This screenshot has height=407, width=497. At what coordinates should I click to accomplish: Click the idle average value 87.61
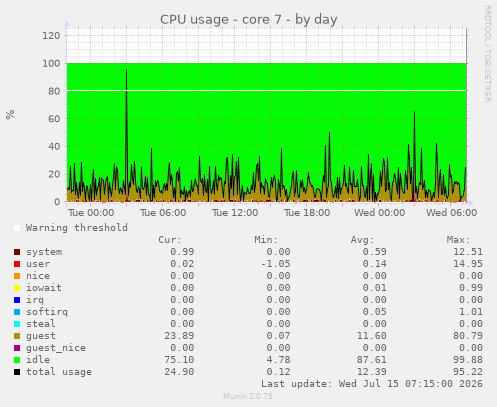pos(372,360)
